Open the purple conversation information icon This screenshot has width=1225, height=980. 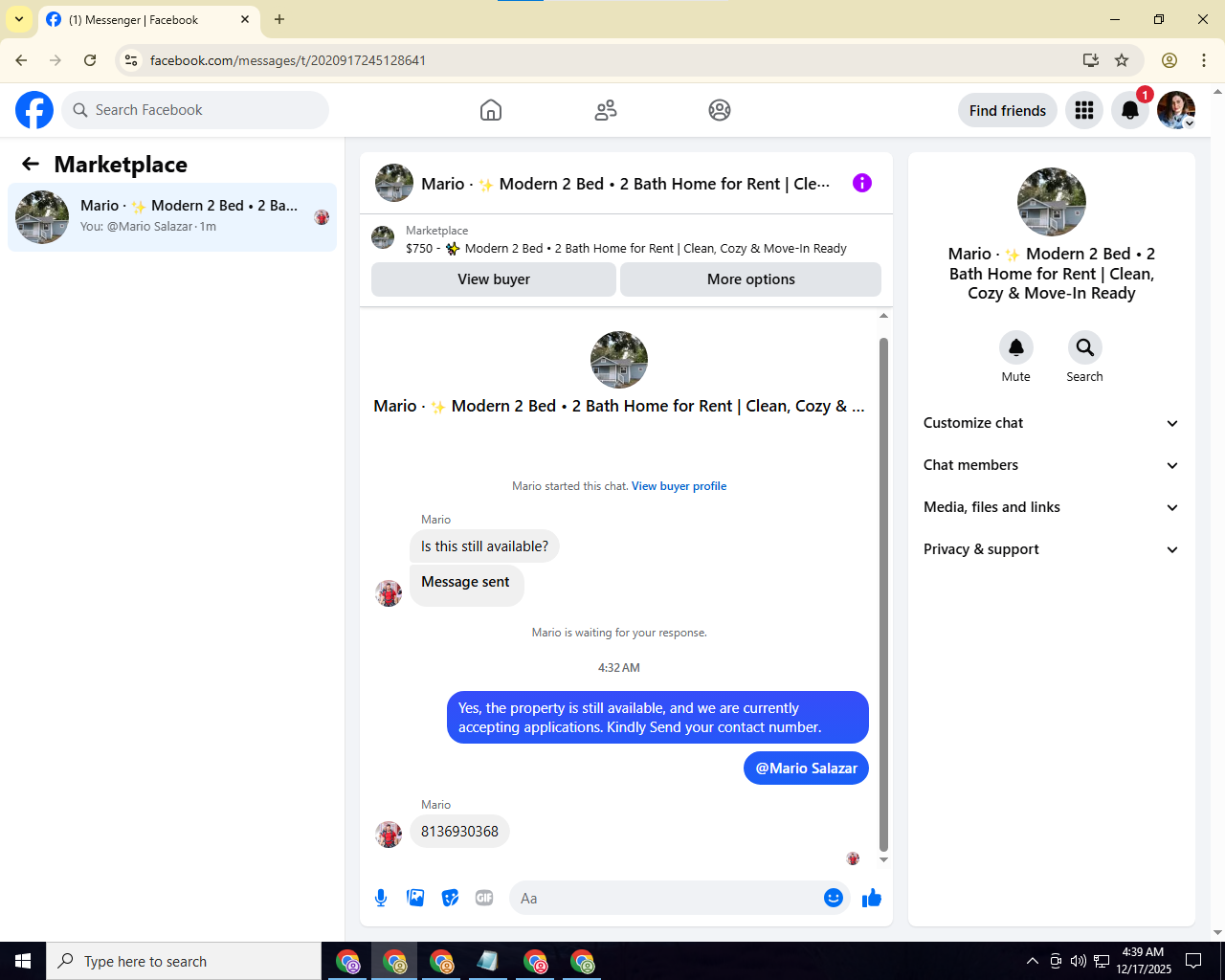(862, 183)
